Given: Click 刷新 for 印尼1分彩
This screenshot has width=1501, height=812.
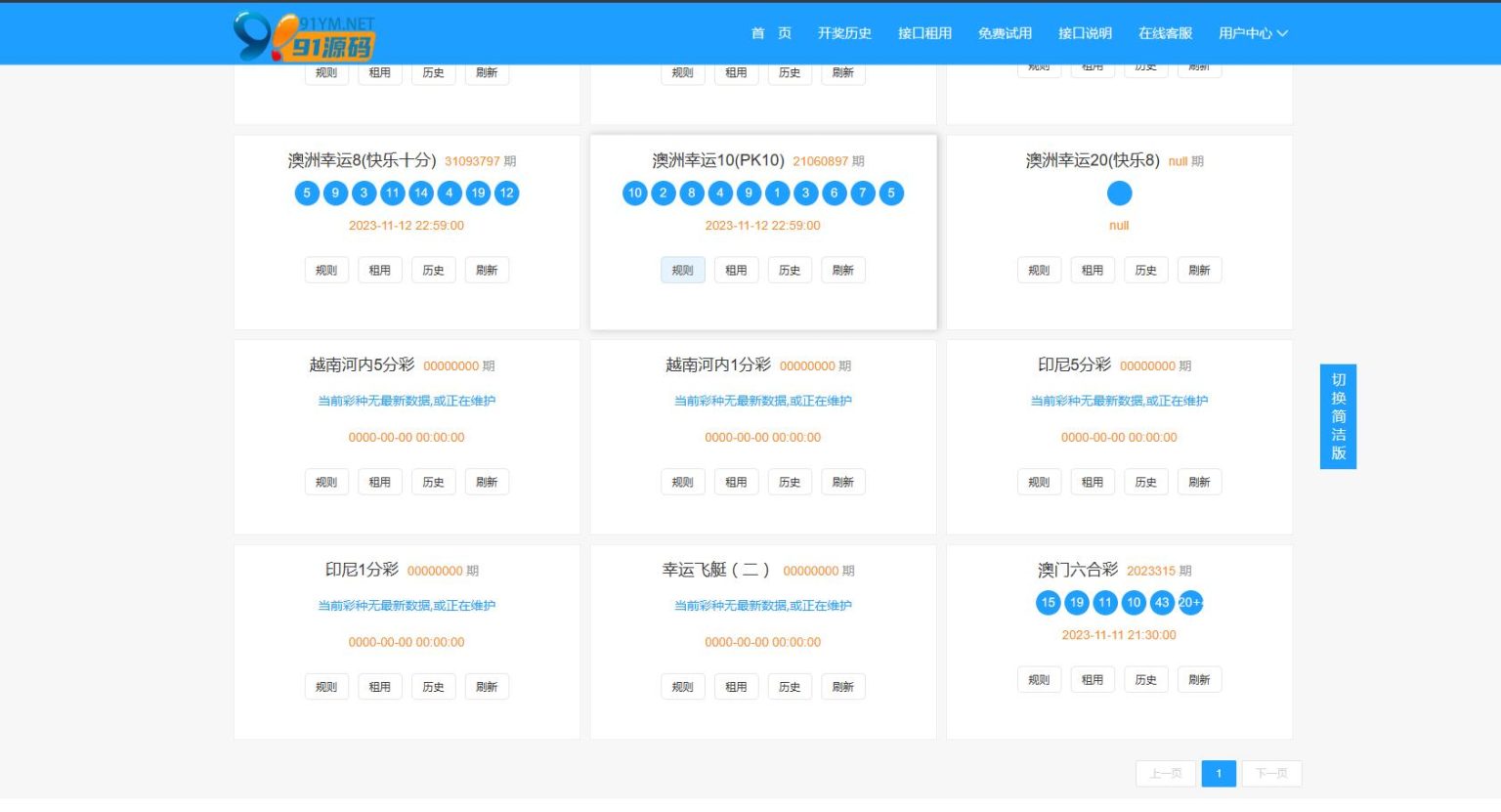Looking at the screenshot, I should coord(487,687).
